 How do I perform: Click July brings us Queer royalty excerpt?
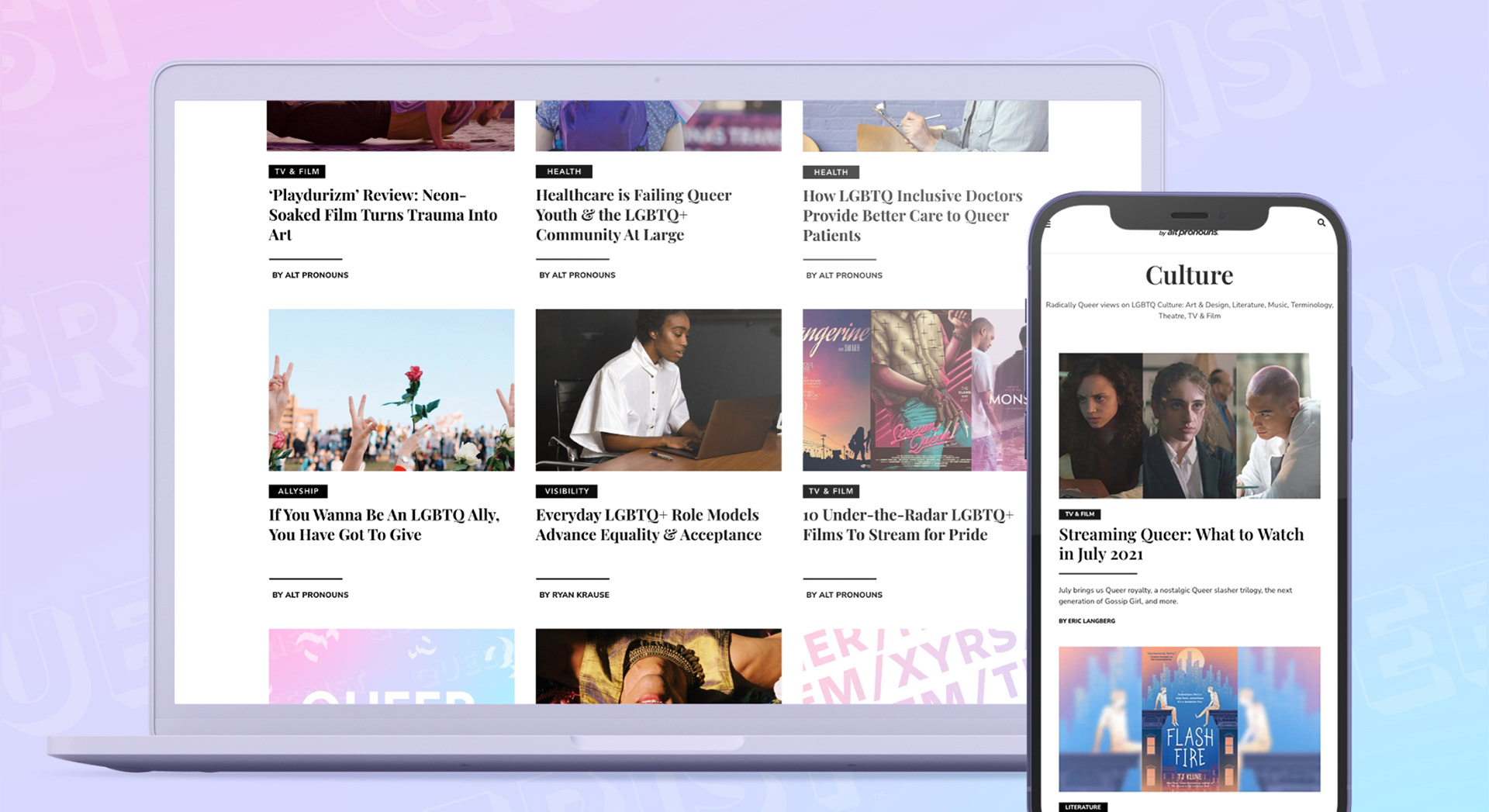tap(1175, 596)
